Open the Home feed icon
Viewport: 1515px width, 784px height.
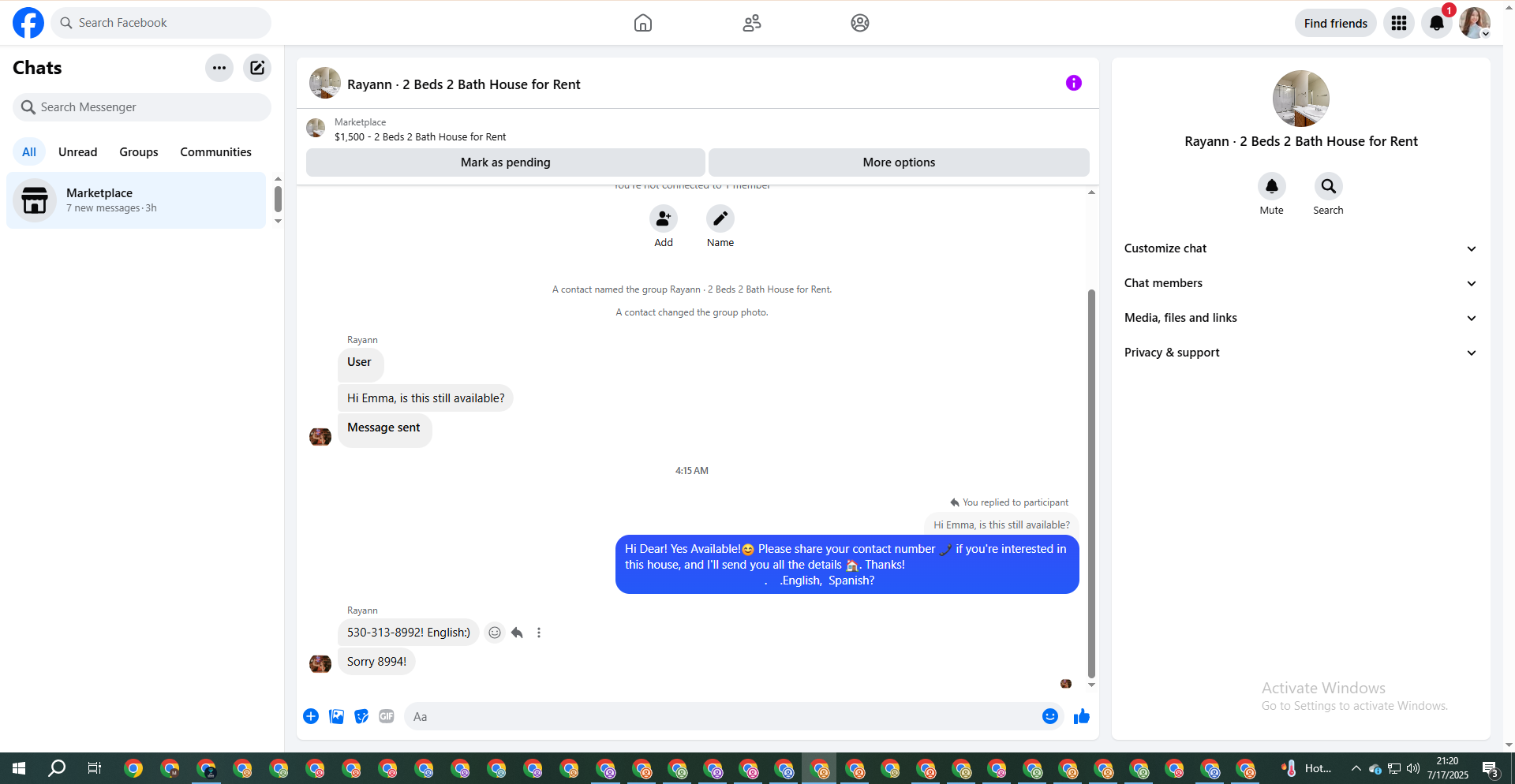point(643,23)
